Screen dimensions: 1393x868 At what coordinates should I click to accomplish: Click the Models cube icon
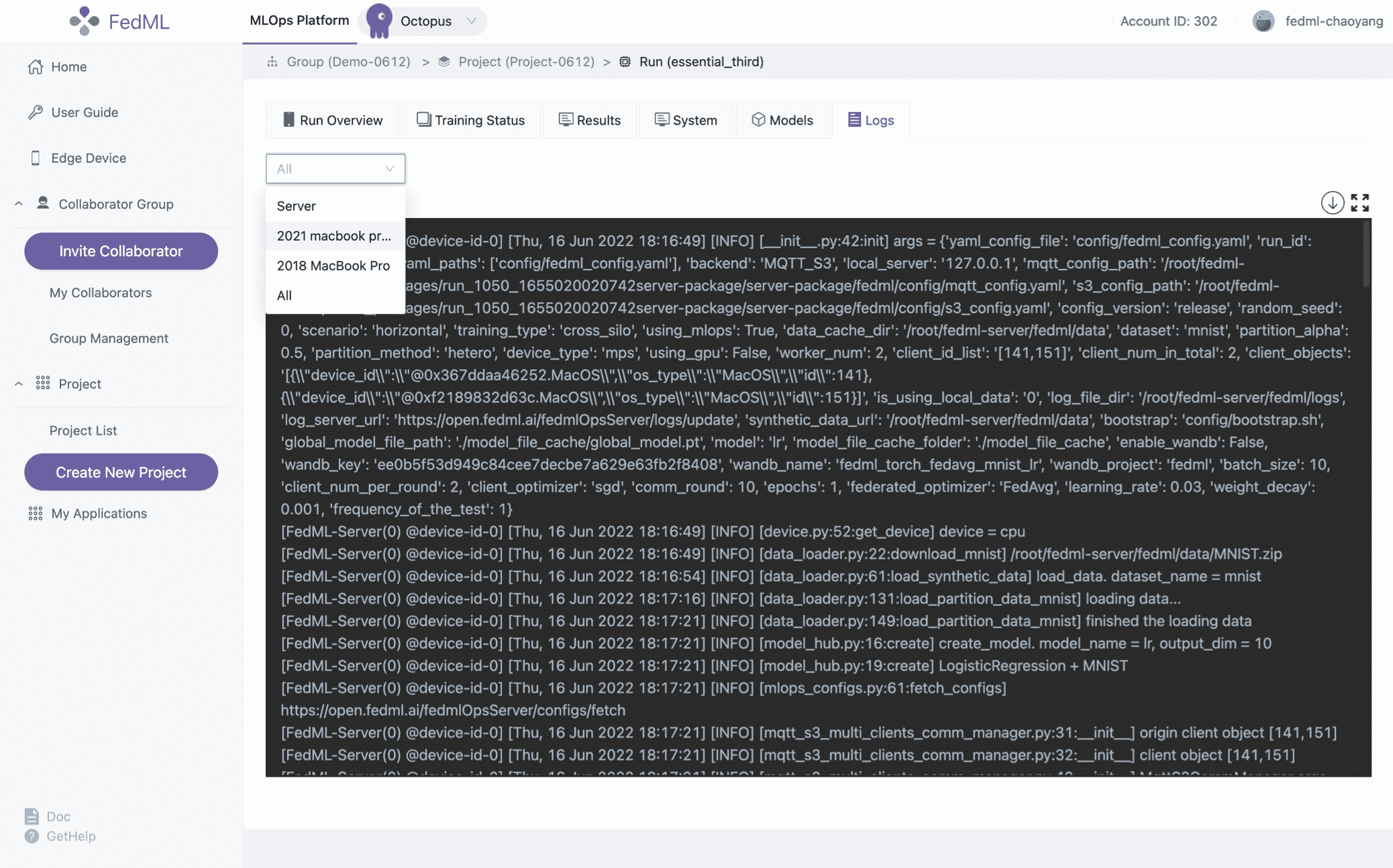(758, 119)
